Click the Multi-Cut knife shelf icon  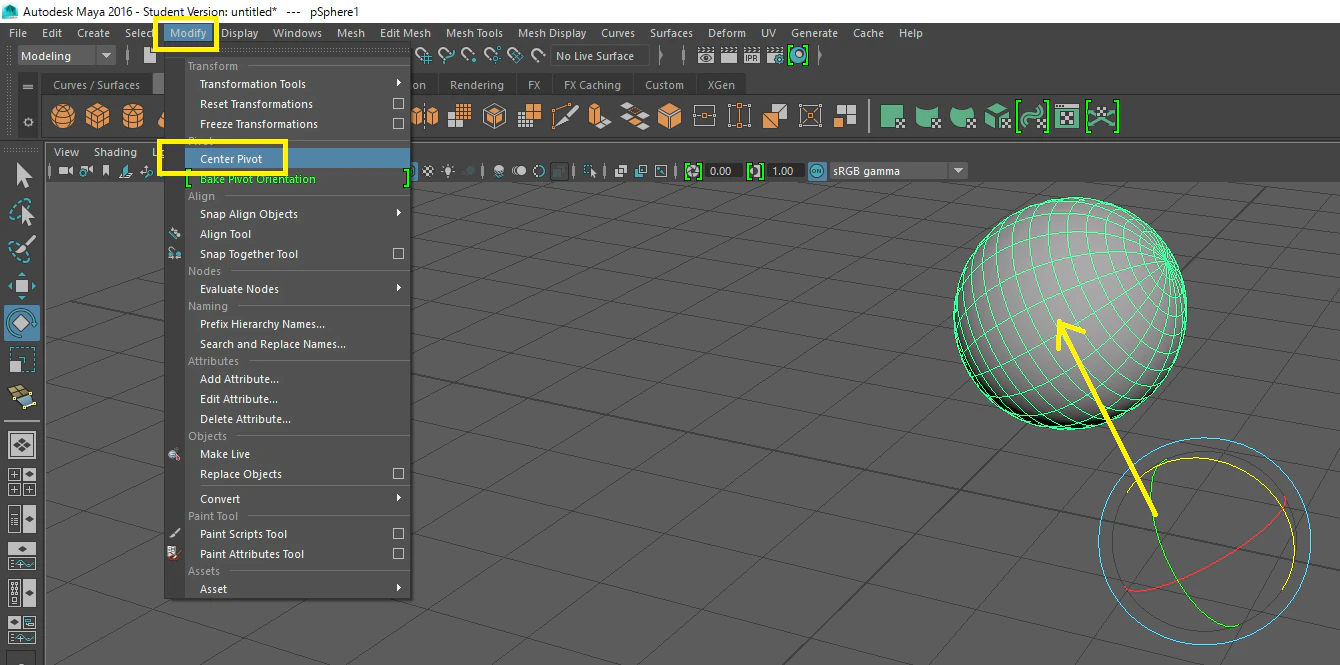tap(565, 117)
